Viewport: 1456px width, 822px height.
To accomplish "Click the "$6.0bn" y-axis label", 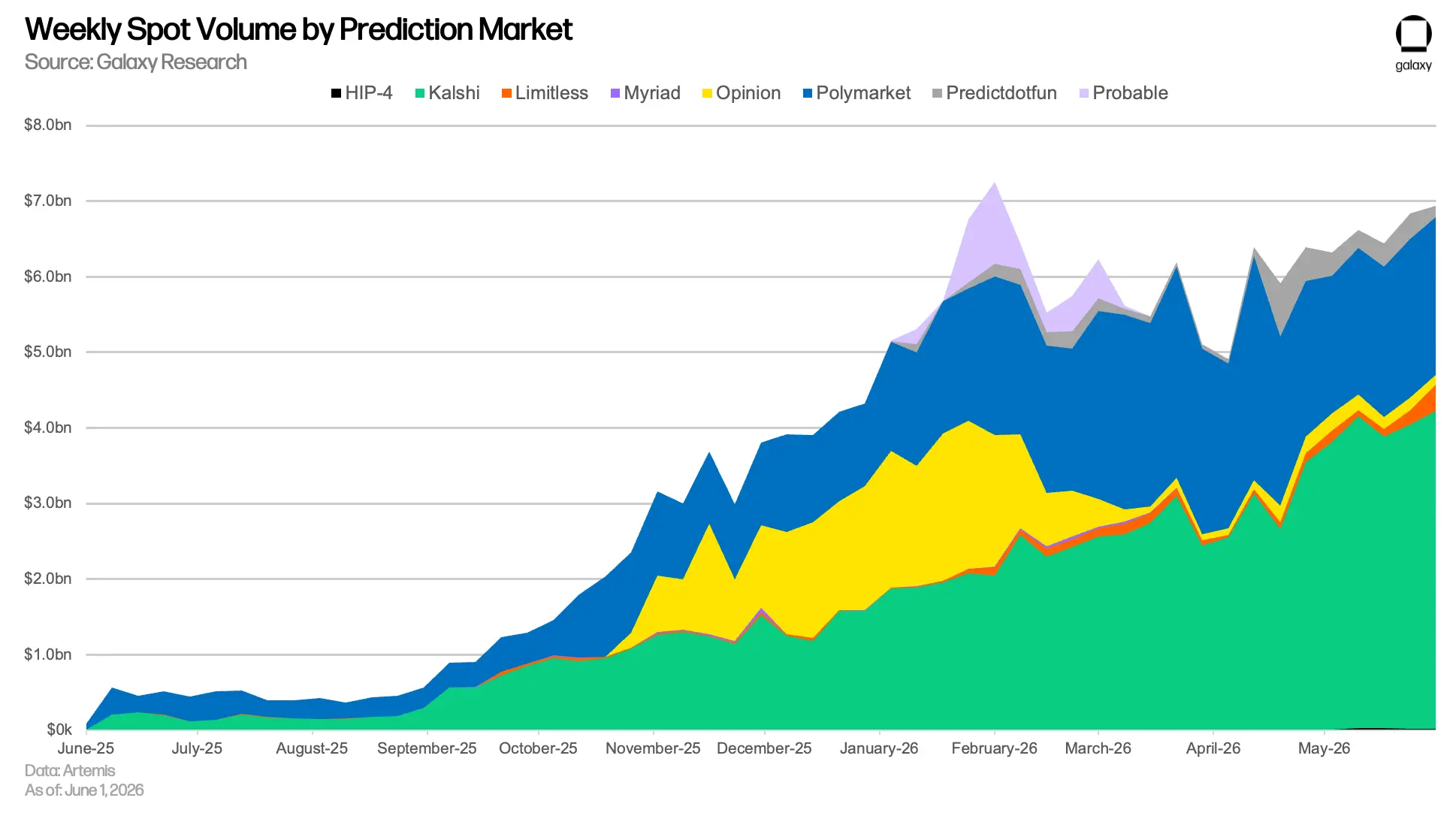I will coord(48,277).
